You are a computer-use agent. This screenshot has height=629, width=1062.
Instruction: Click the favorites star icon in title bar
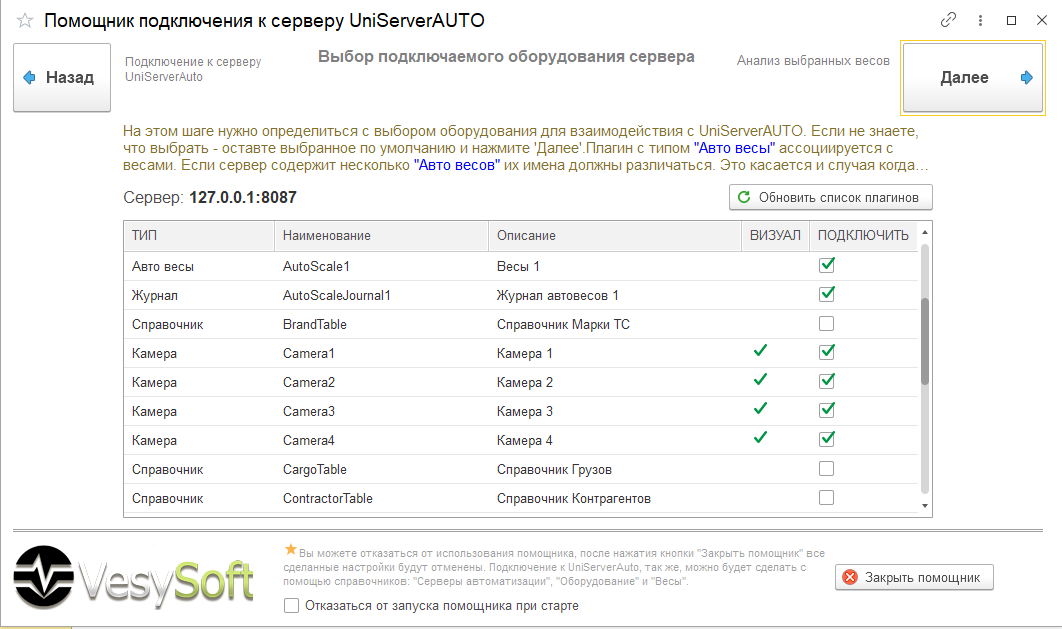tap(25, 21)
